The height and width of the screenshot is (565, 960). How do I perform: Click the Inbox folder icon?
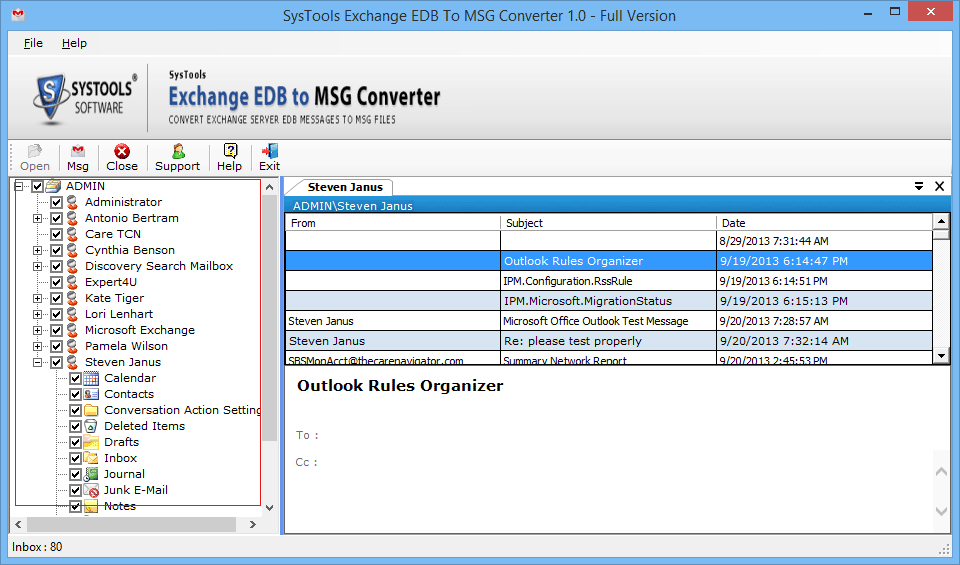point(91,457)
